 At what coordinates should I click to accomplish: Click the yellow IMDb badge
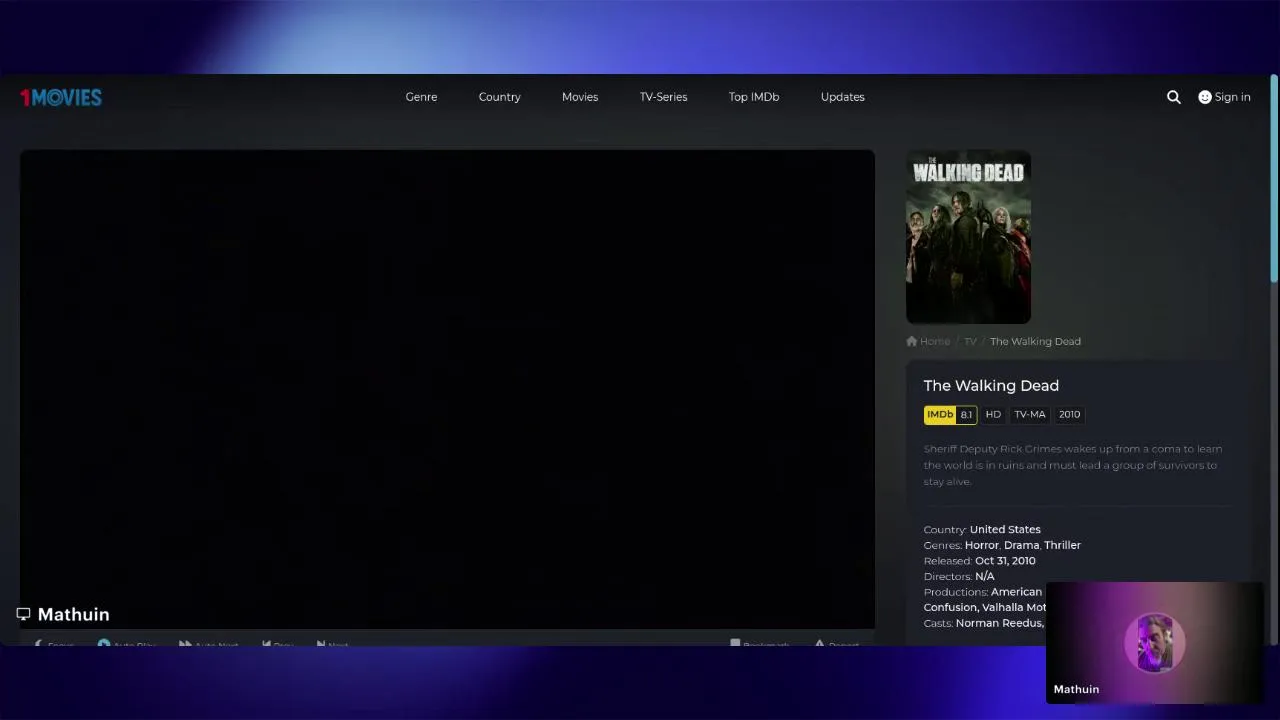(x=940, y=414)
